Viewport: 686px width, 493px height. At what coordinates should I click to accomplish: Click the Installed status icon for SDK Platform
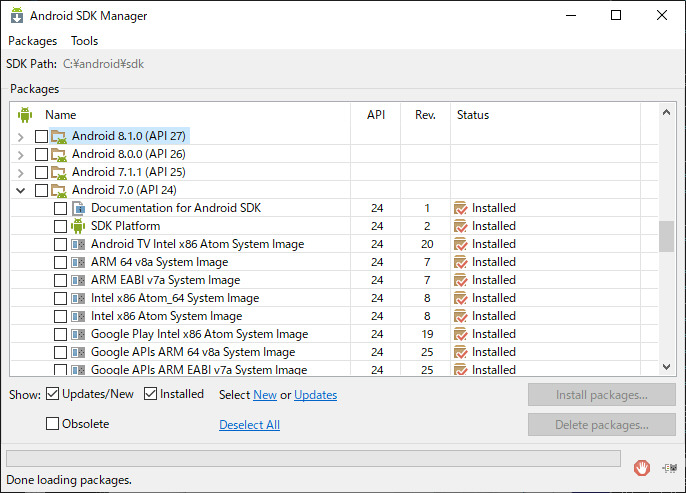click(460, 226)
